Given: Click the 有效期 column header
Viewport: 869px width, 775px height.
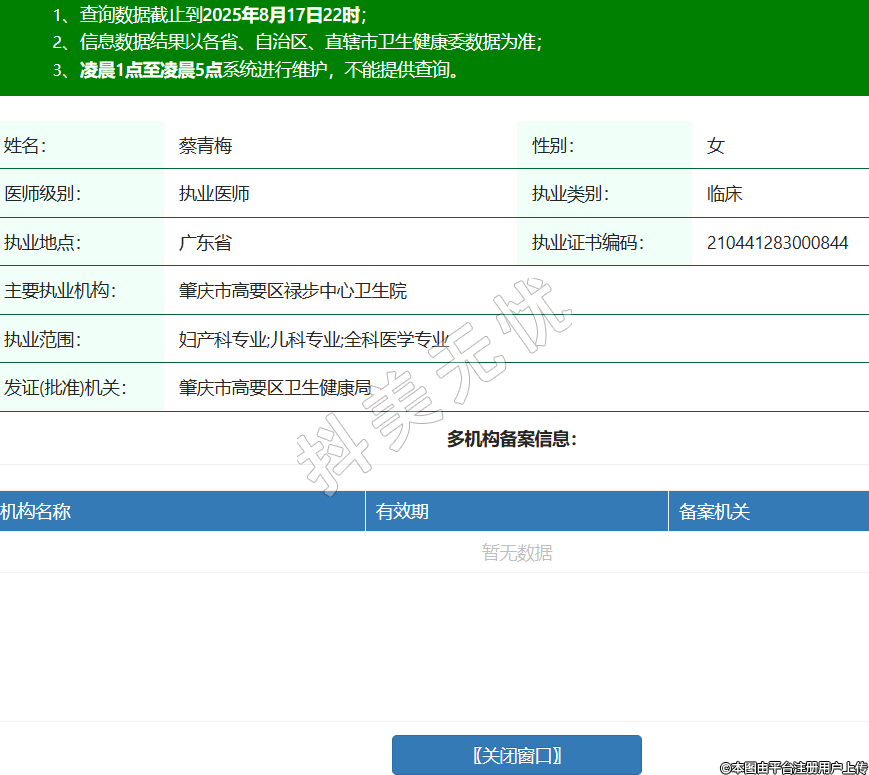Looking at the screenshot, I should click(402, 512).
